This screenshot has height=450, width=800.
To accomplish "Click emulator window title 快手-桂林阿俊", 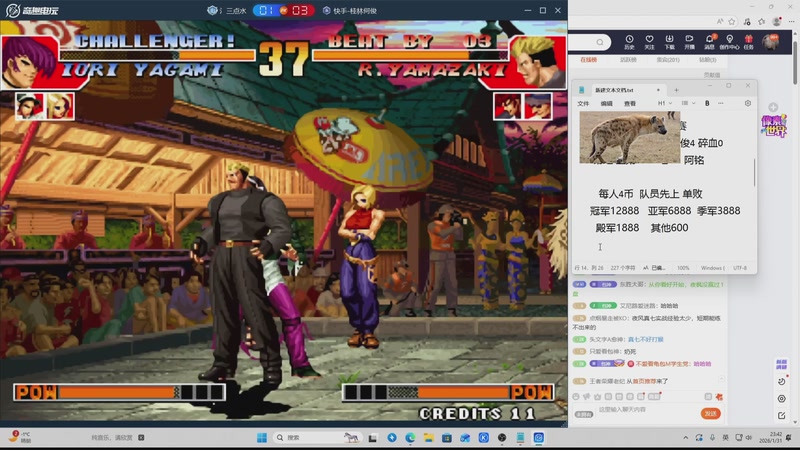I will click(355, 10).
